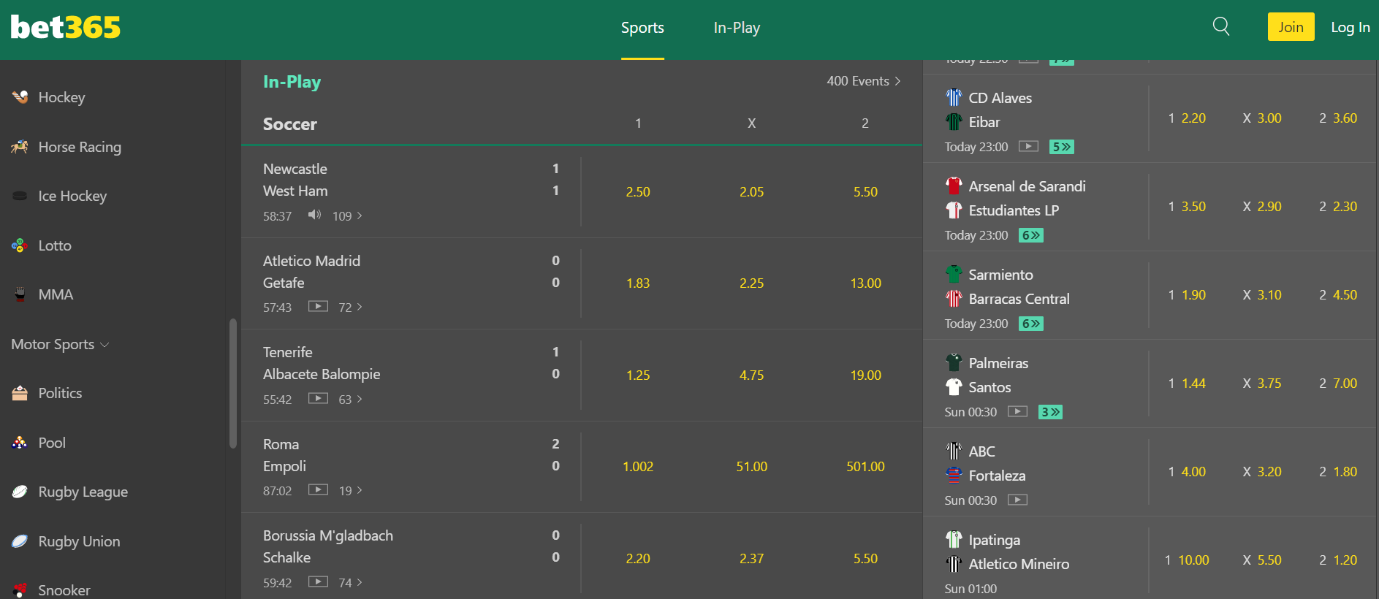Click the Pool balls icon
Viewport: 1379px width, 599px height.
point(20,442)
